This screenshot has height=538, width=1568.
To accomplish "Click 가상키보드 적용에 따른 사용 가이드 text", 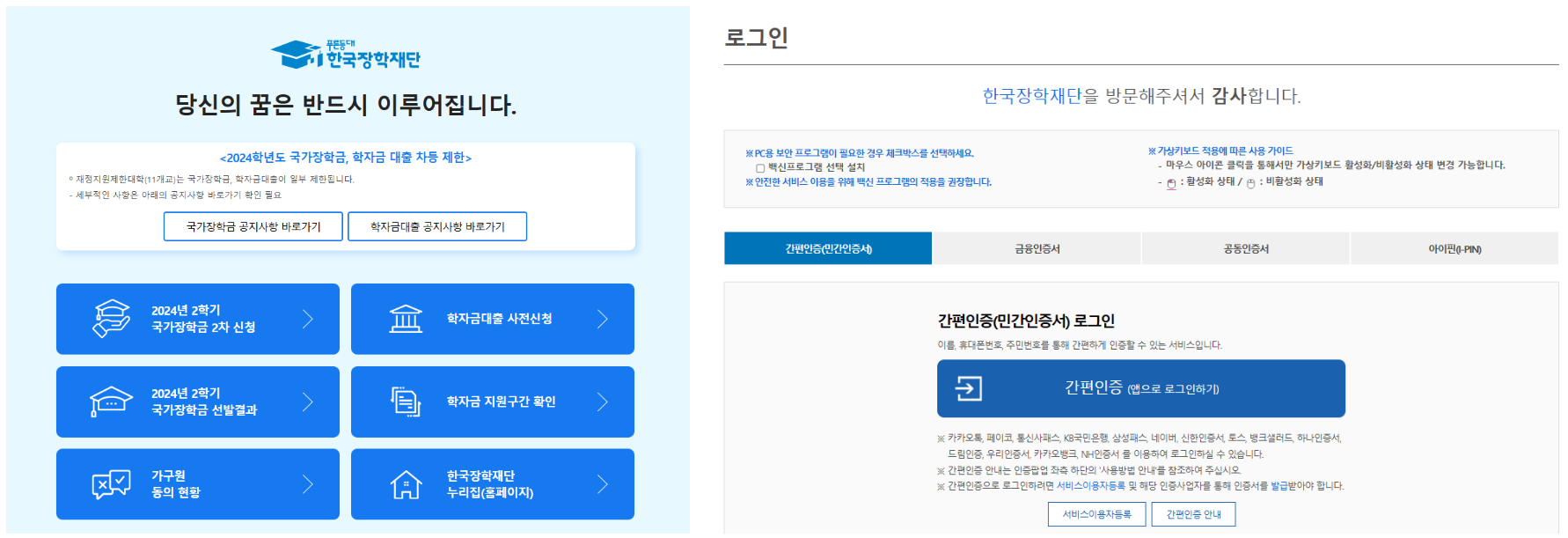I will [1220, 151].
